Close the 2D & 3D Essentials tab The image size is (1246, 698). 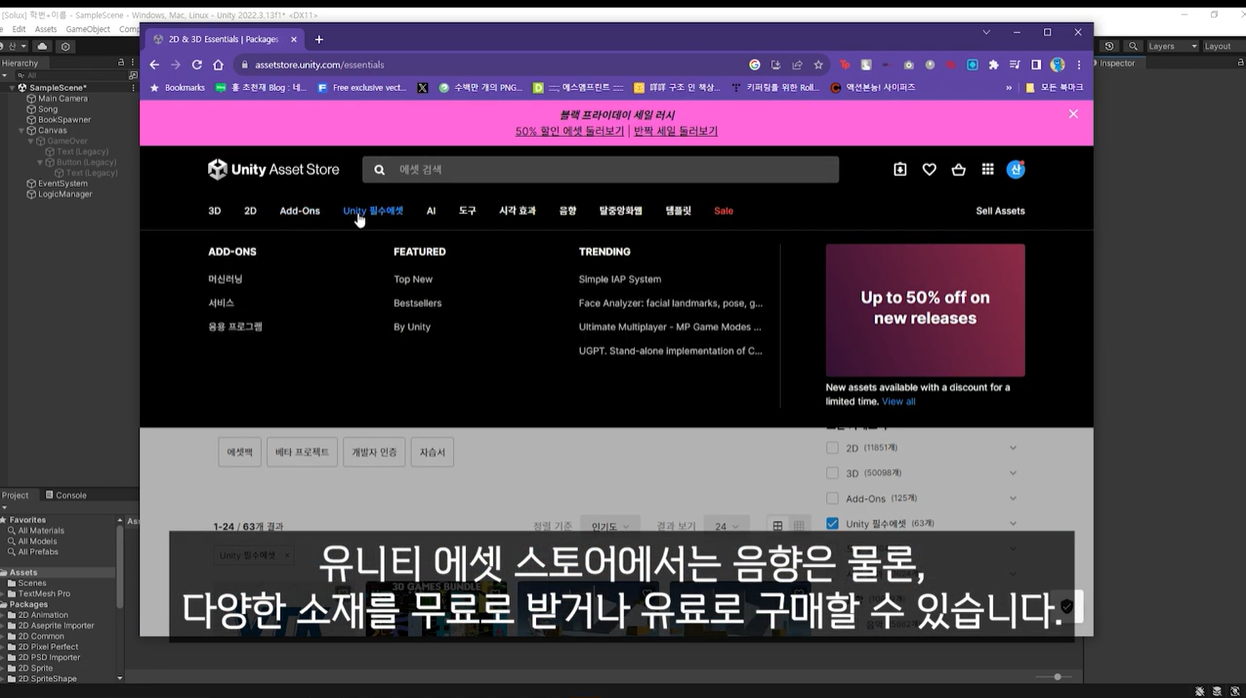pos(294,39)
